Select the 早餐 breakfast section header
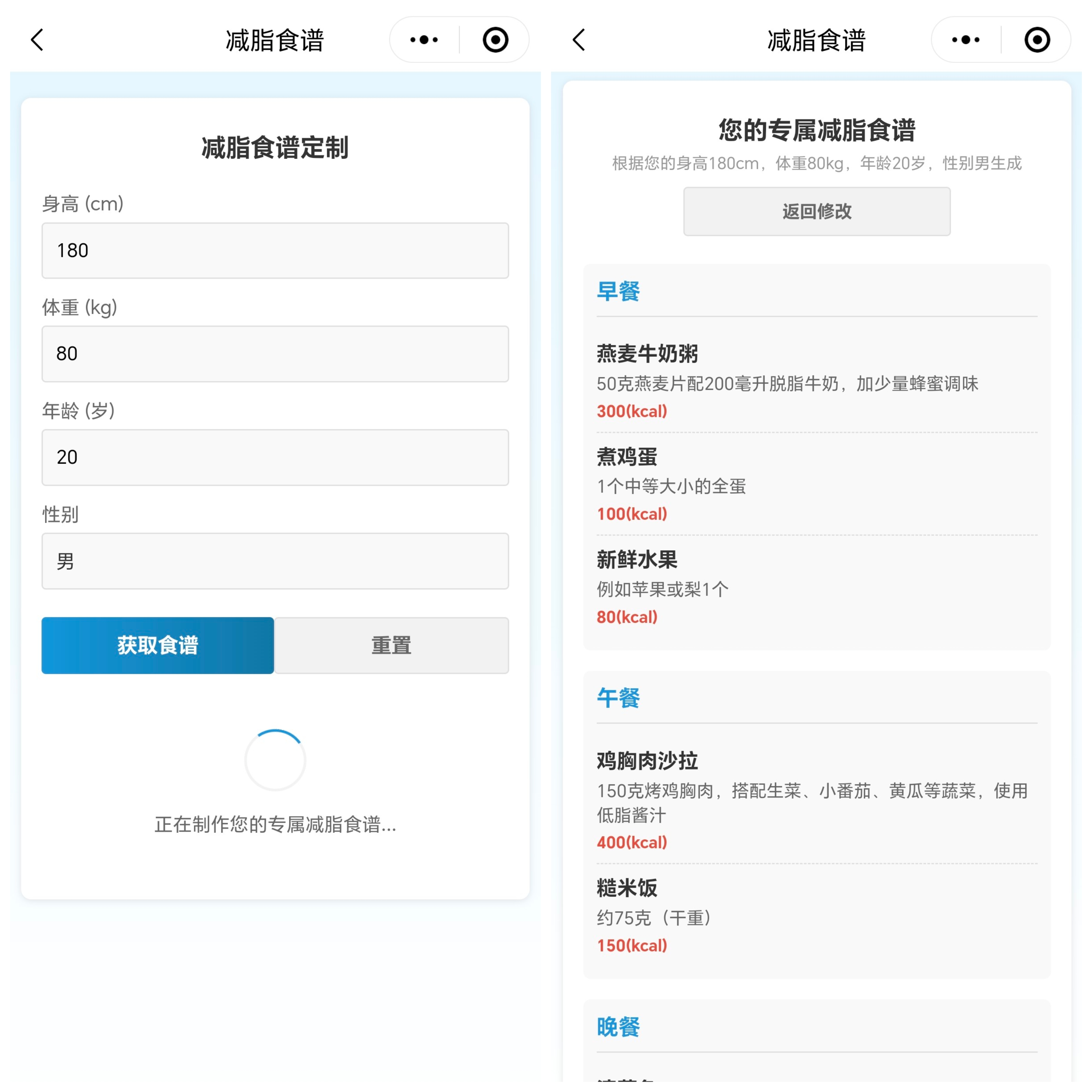The image size is (1092, 1092). (x=618, y=292)
